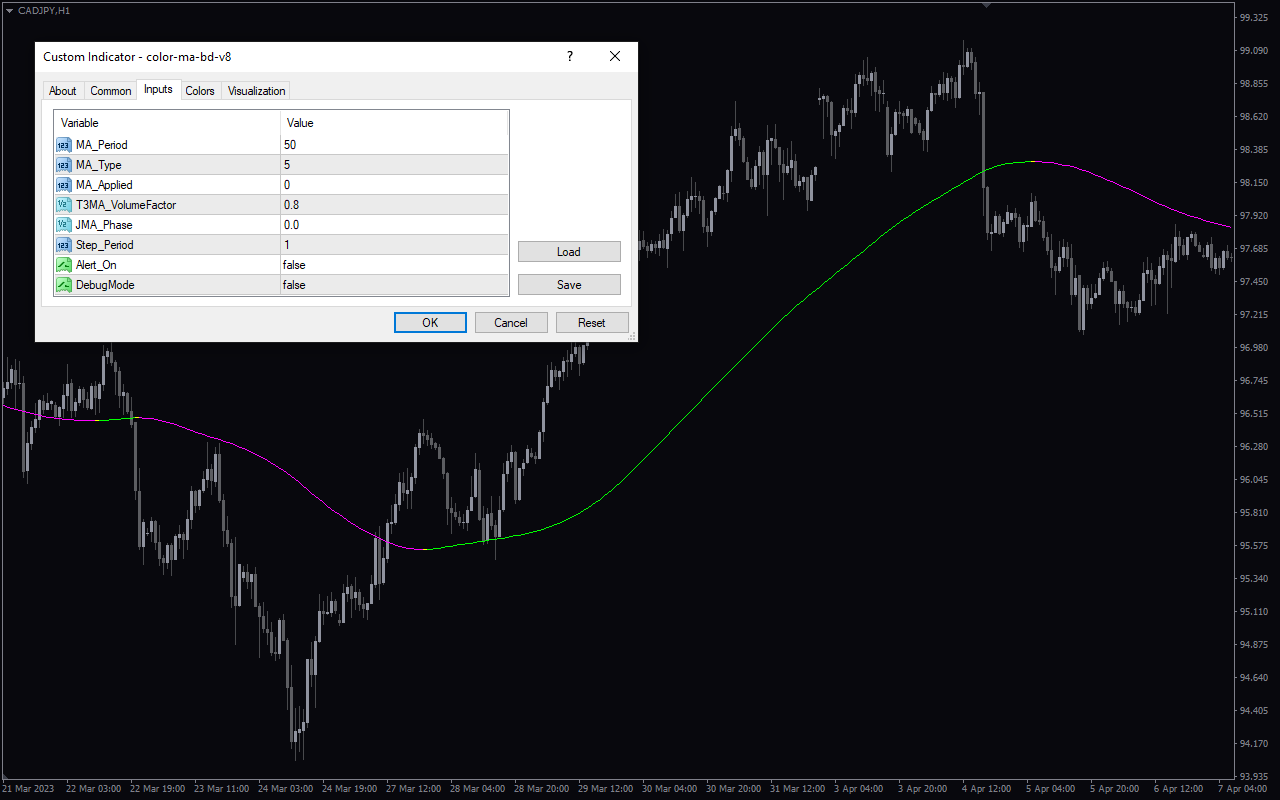Click the 93.935 price scale label

1253,777
